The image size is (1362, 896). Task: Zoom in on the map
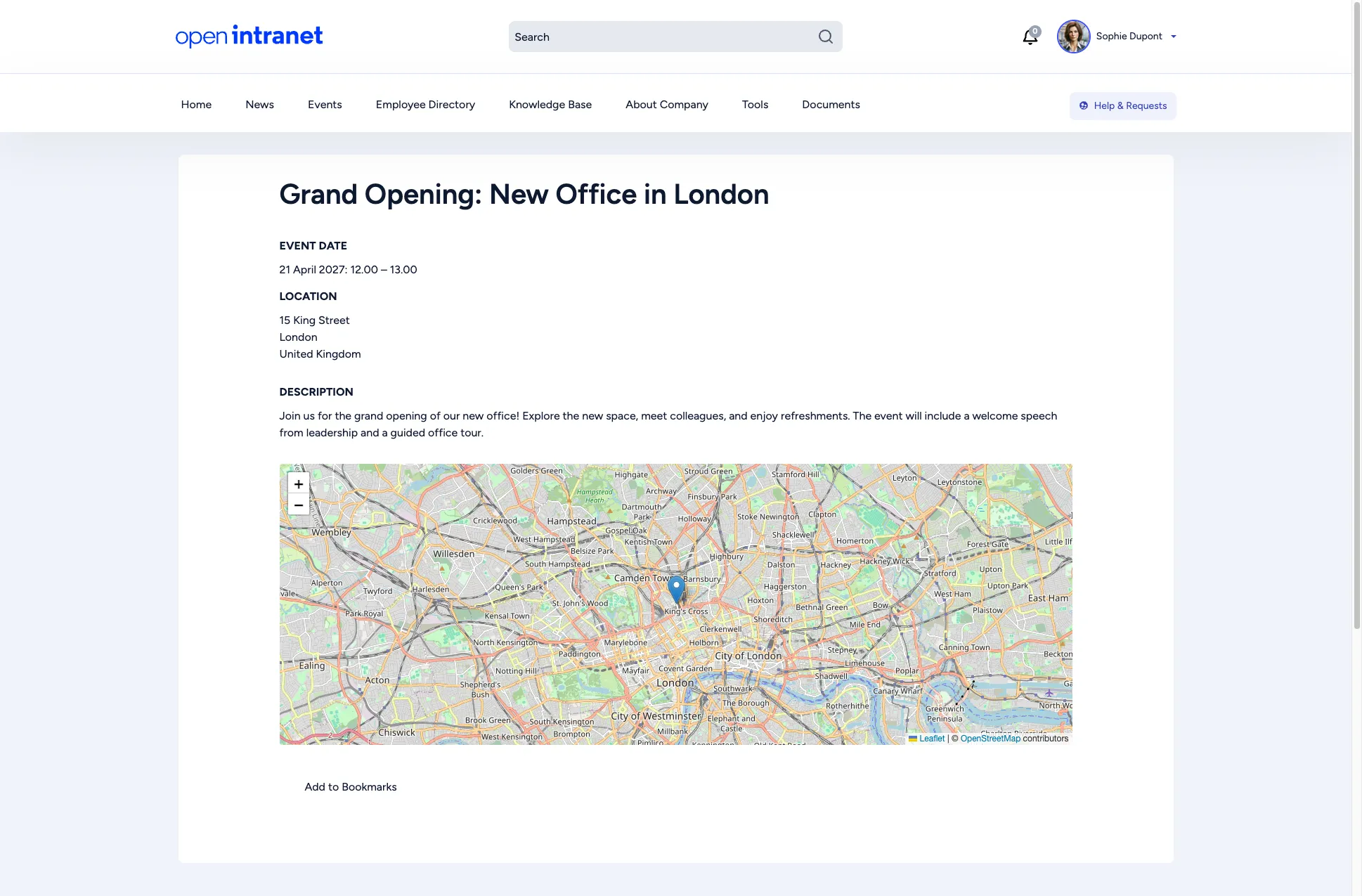pos(299,483)
